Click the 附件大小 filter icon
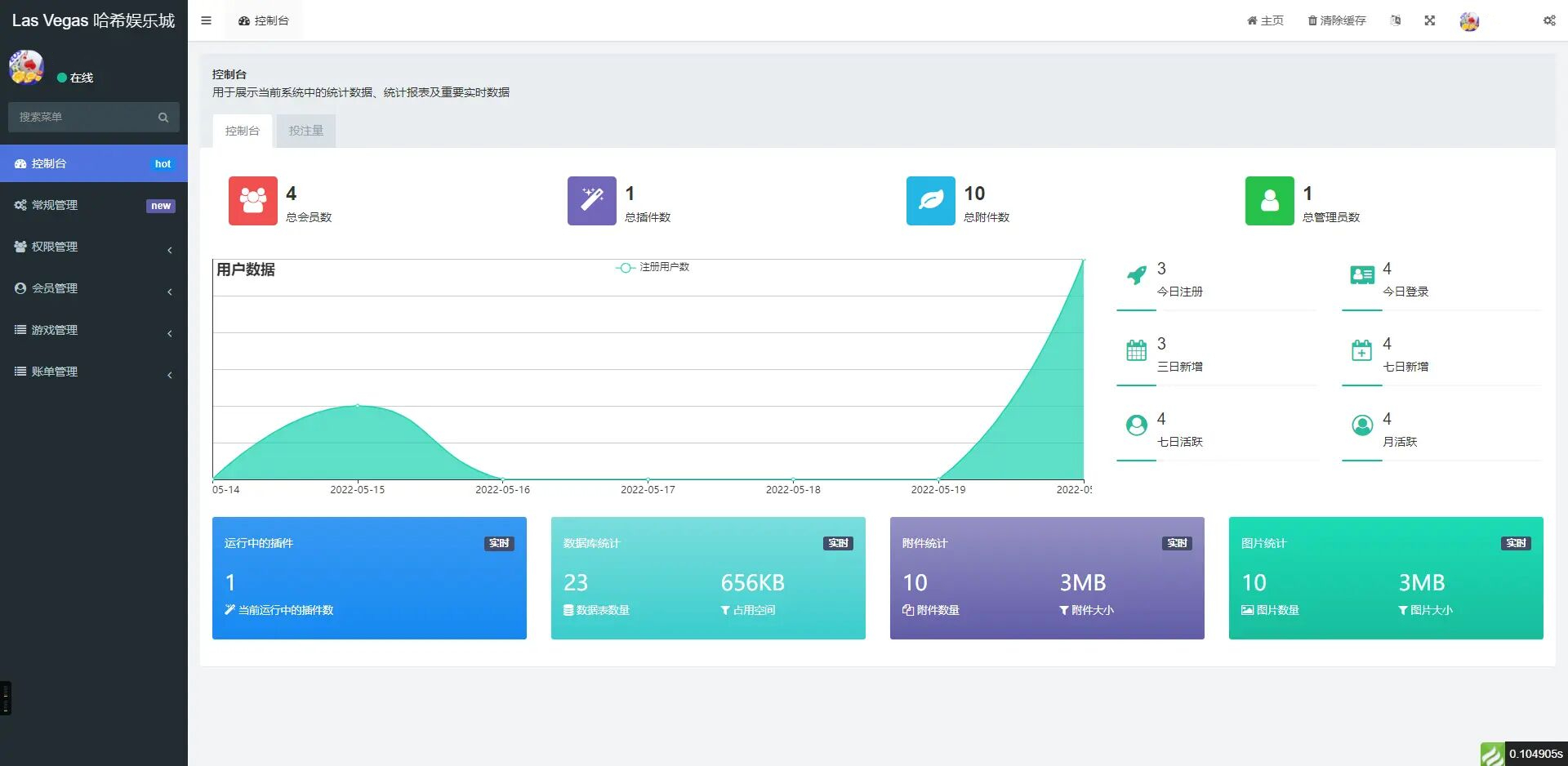This screenshot has height=766, width=1568. pos(1064,610)
